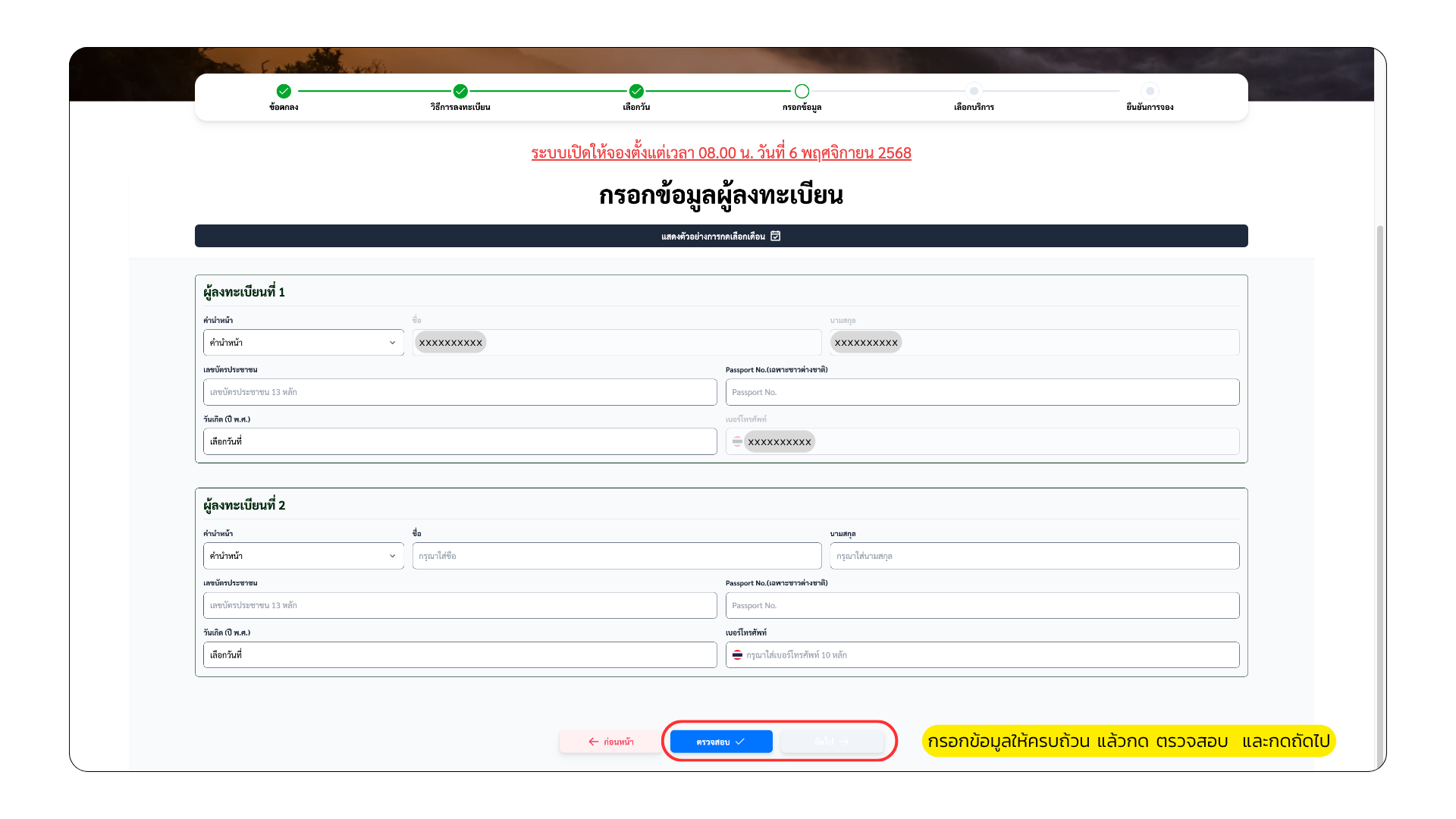Click the Thai flag icon in registrant 2 phone field
1456x819 pixels.
[737, 654]
